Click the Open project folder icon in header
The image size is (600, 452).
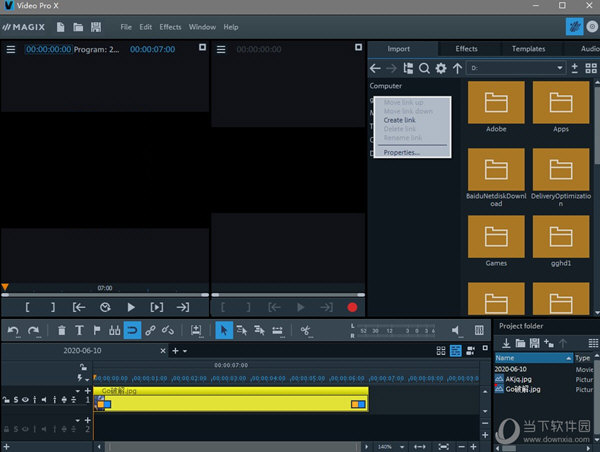click(78, 27)
